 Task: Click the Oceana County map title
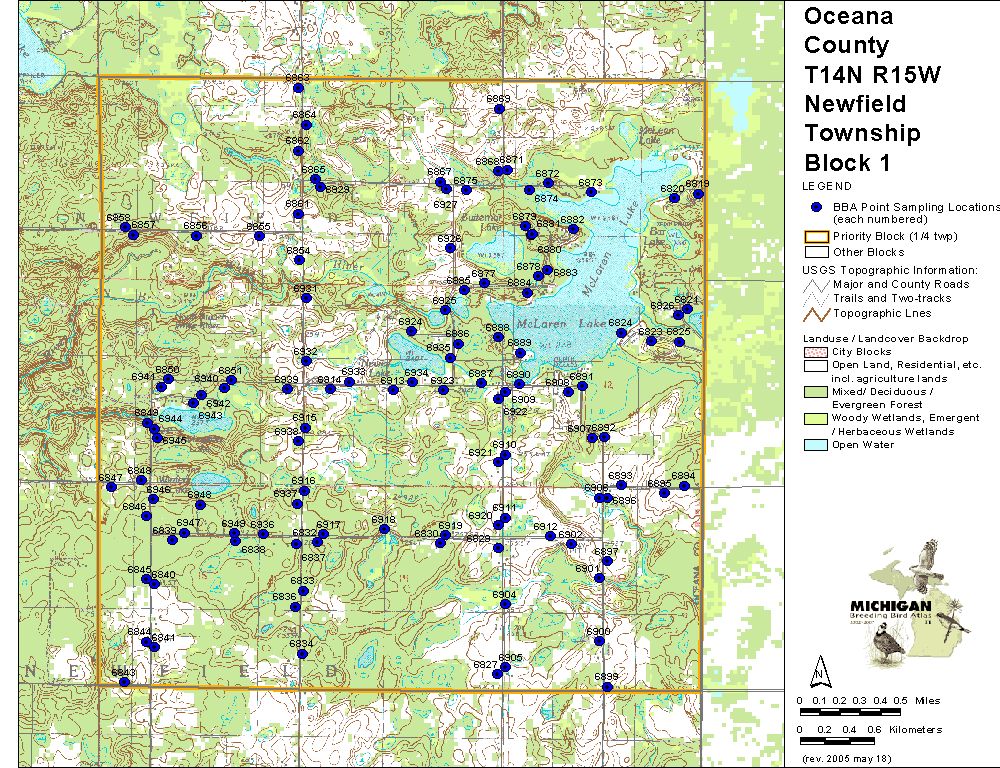(848, 31)
